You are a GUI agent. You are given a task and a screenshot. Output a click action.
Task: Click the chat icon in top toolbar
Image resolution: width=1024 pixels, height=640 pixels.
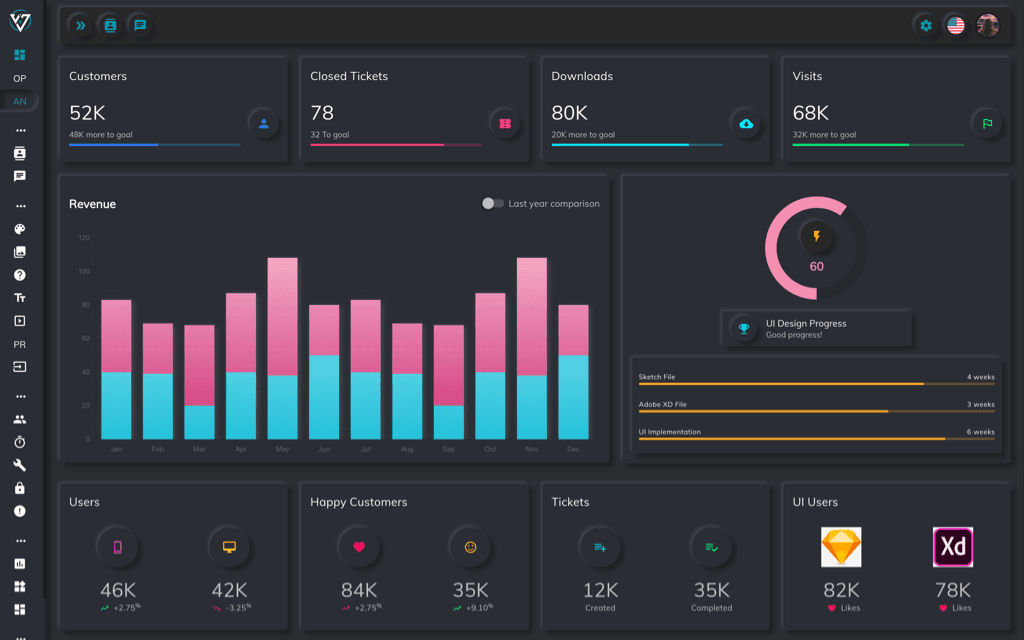140,26
